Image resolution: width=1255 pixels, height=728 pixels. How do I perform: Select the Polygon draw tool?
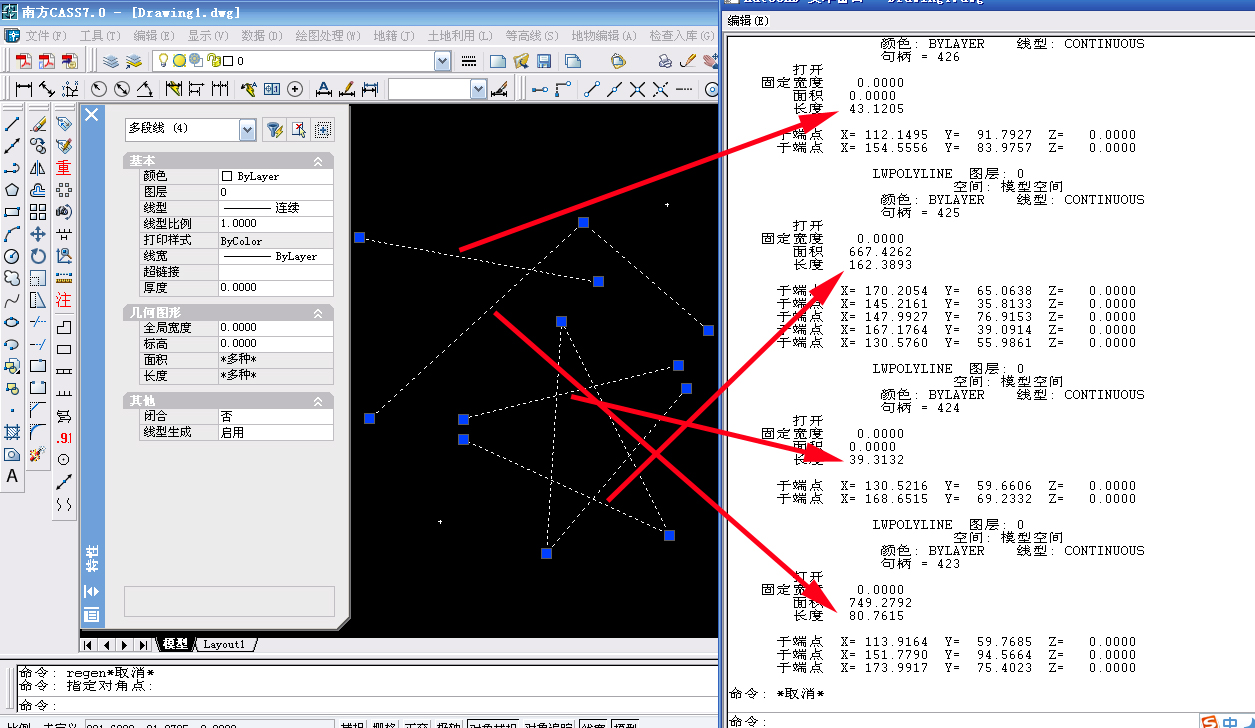[12, 190]
